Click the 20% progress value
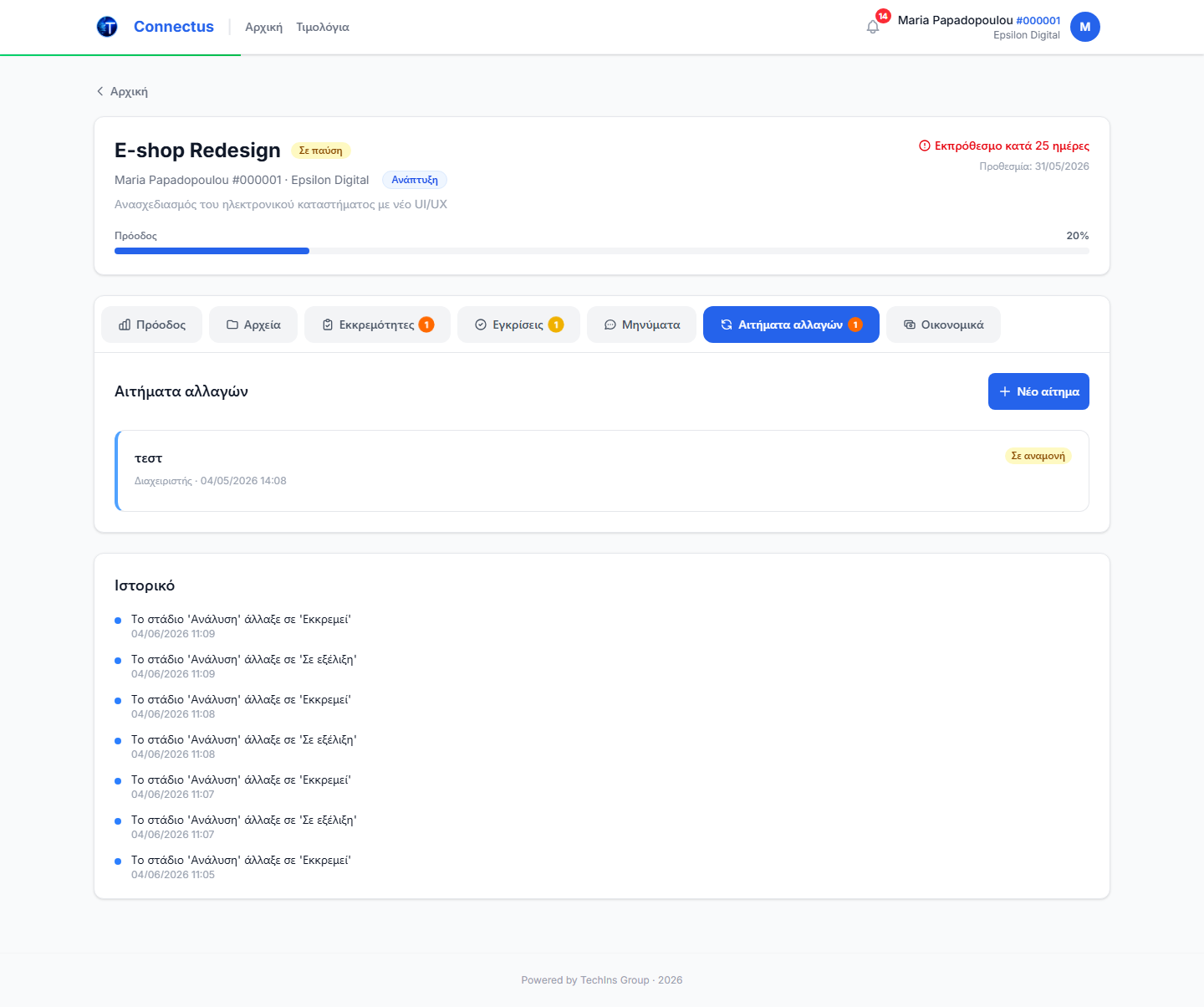This screenshot has height=1007, width=1204. tap(1078, 236)
